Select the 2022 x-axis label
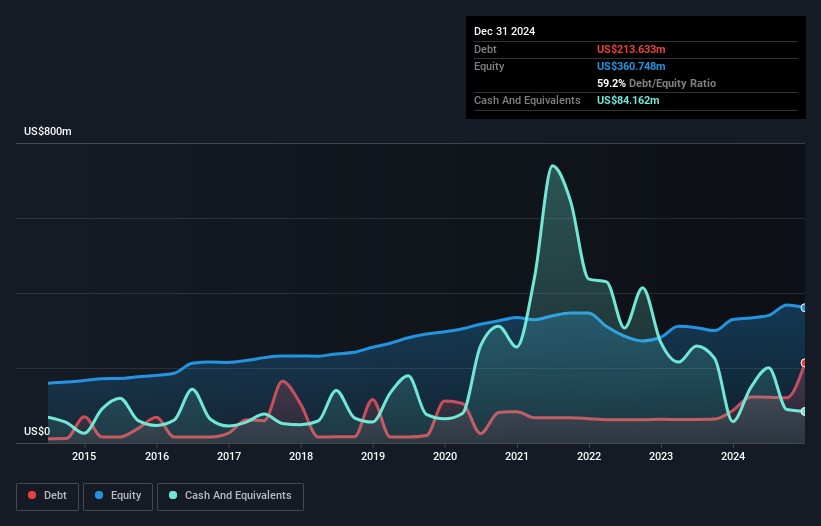 tap(589, 457)
